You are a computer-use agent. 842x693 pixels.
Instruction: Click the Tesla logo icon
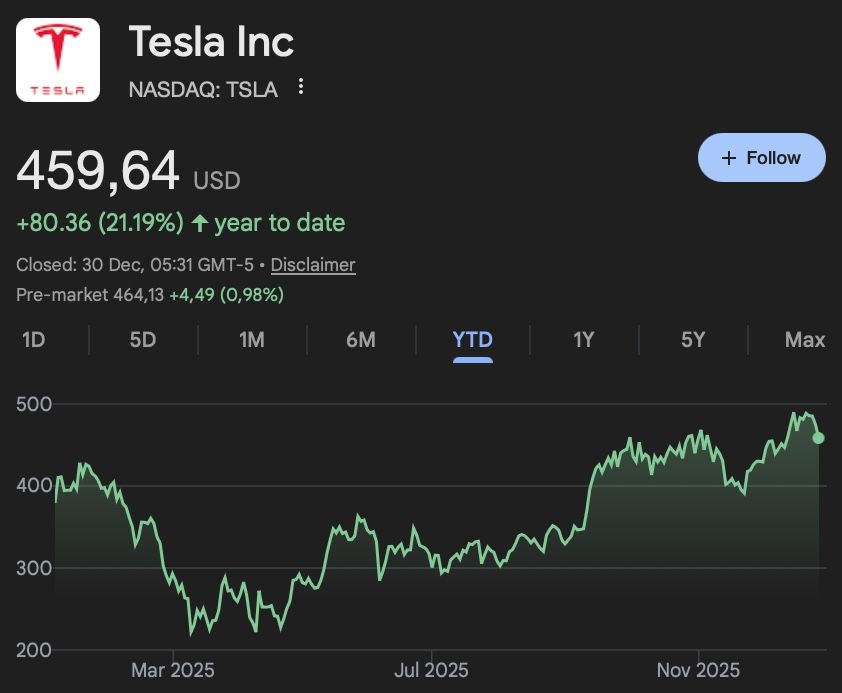point(57,60)
